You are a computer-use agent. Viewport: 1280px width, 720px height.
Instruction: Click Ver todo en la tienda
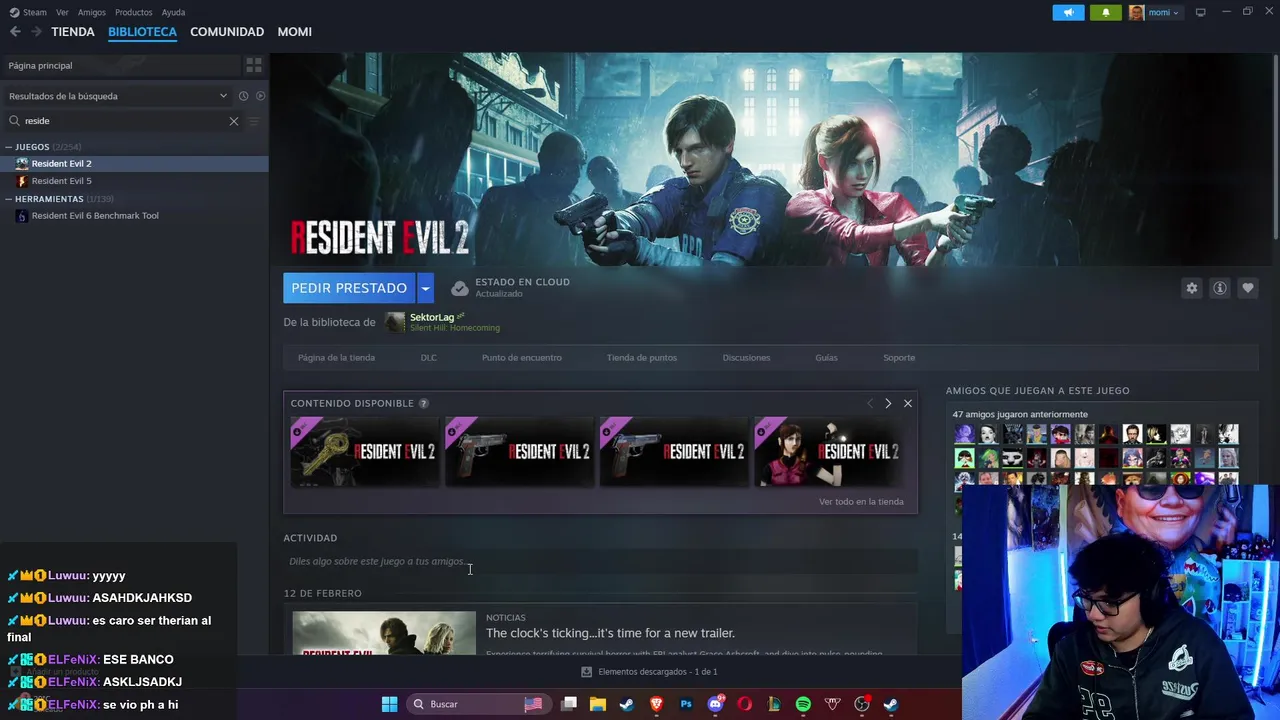861,502
